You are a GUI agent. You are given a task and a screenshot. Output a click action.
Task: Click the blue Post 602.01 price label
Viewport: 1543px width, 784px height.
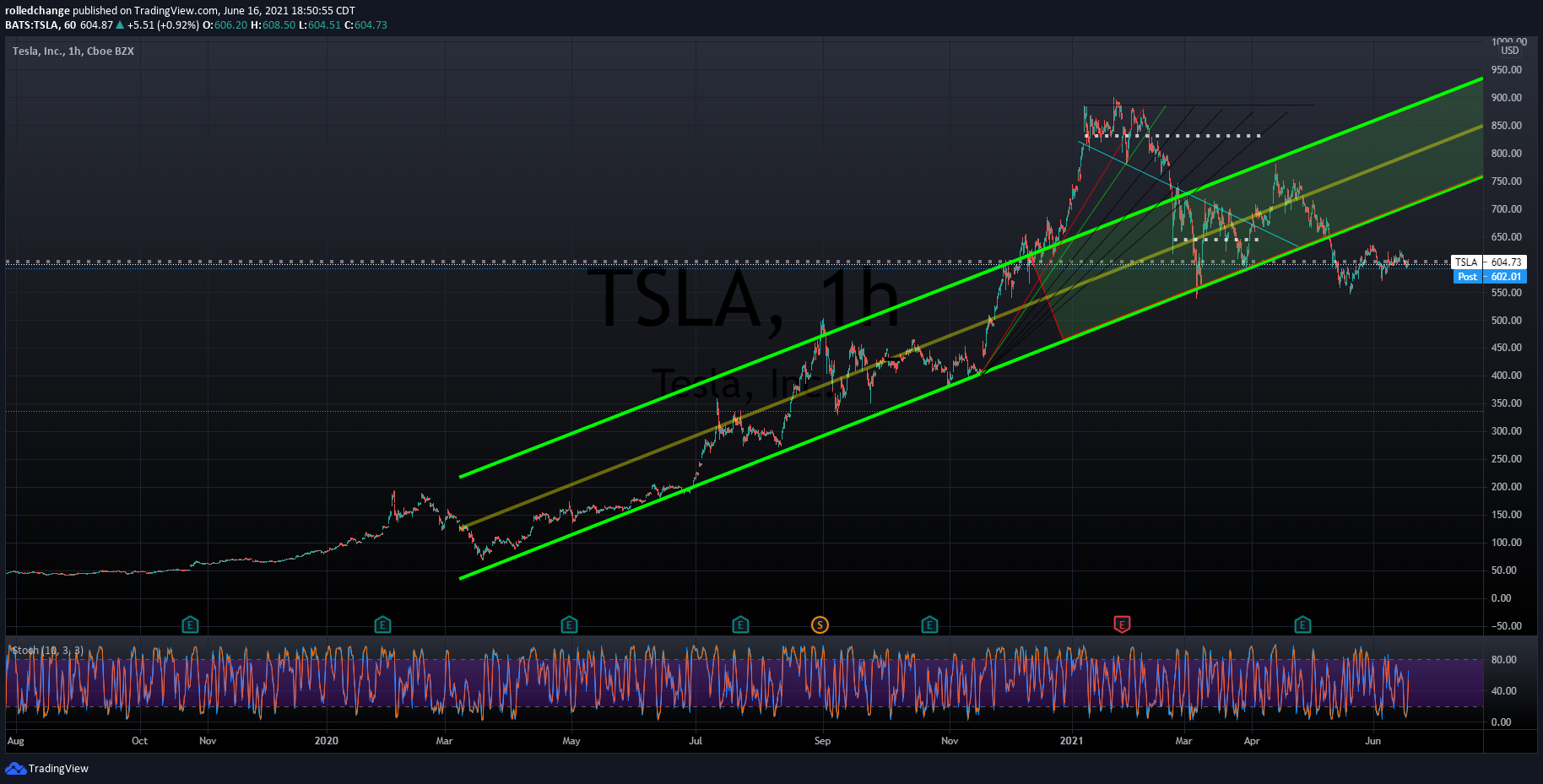tap(1489, 277)
